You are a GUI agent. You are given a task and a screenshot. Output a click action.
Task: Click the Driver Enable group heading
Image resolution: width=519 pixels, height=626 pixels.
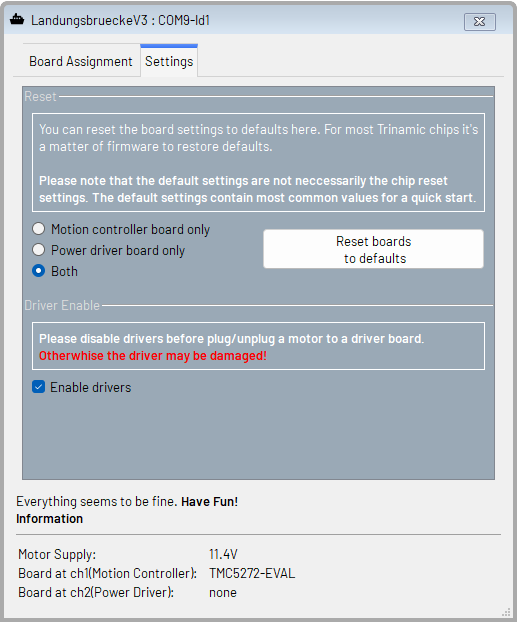click(62, 305)
